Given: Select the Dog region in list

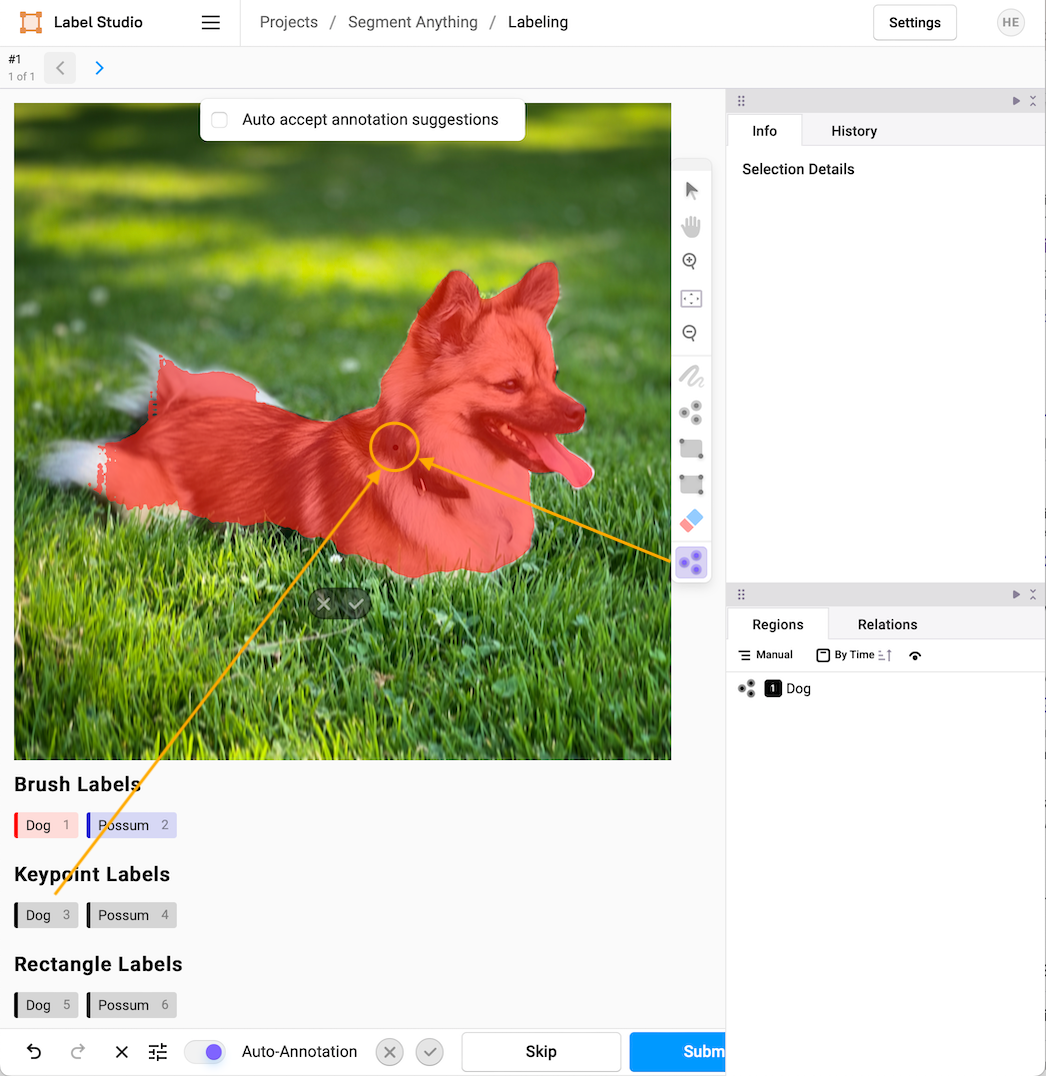Looking at the screenshot, I should [x=797, y=689].
